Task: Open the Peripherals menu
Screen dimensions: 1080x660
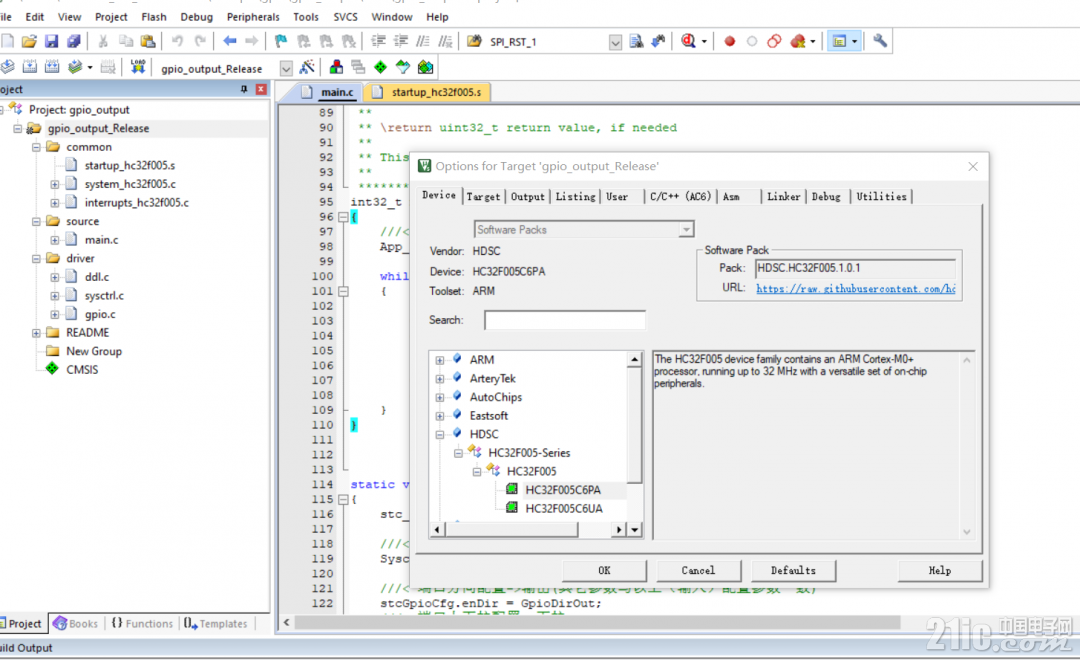Action: pyautogui.click(x=253, y=17)
